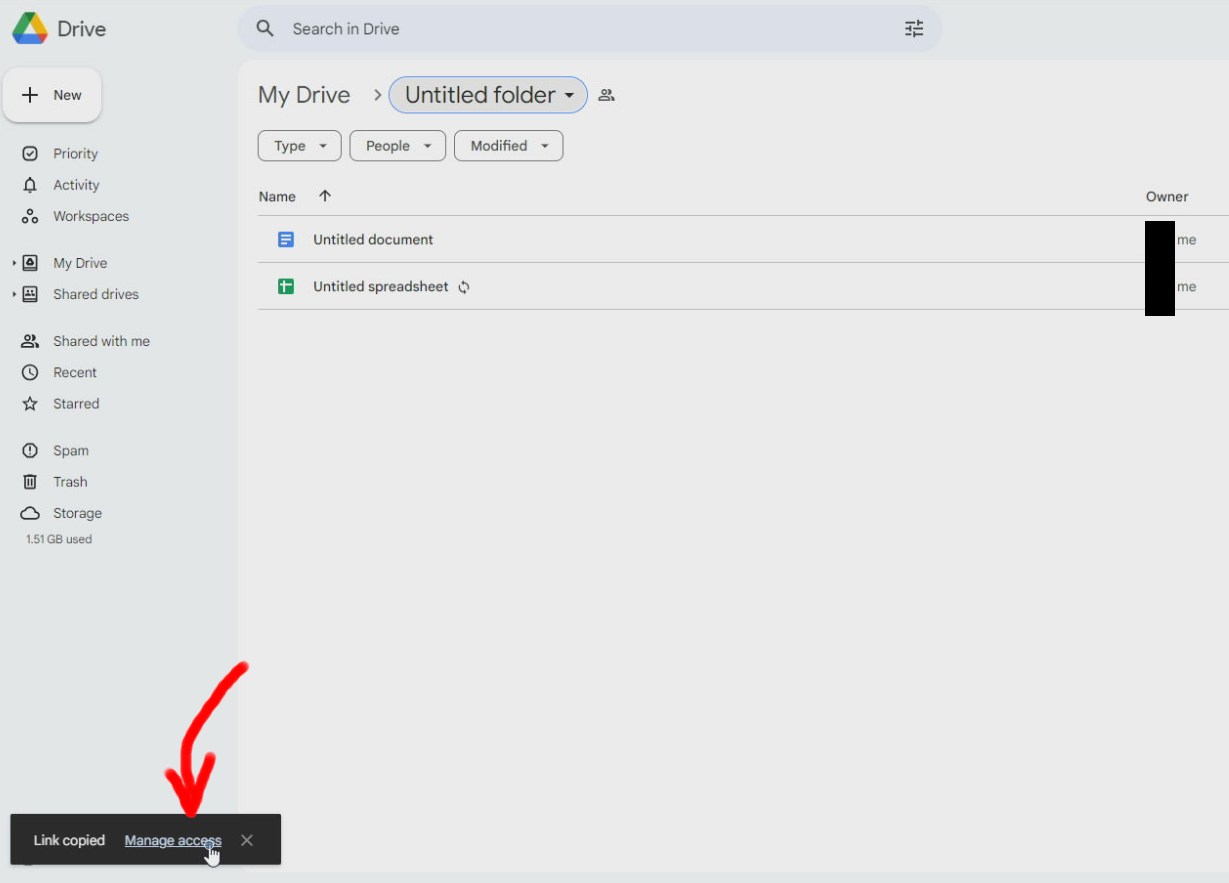Click the New button

52,96
